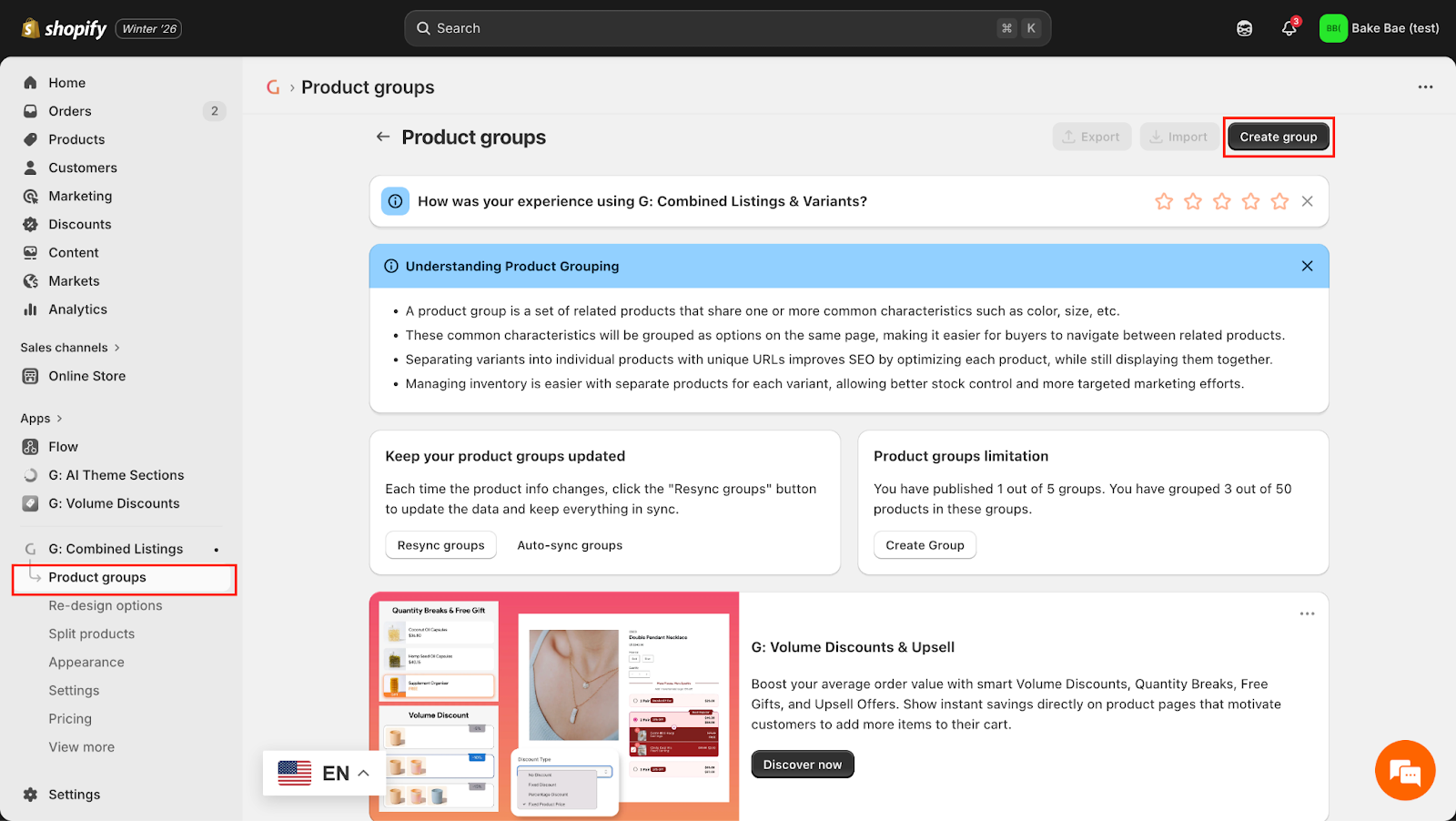Click the Resync groups button

(440, 545)
